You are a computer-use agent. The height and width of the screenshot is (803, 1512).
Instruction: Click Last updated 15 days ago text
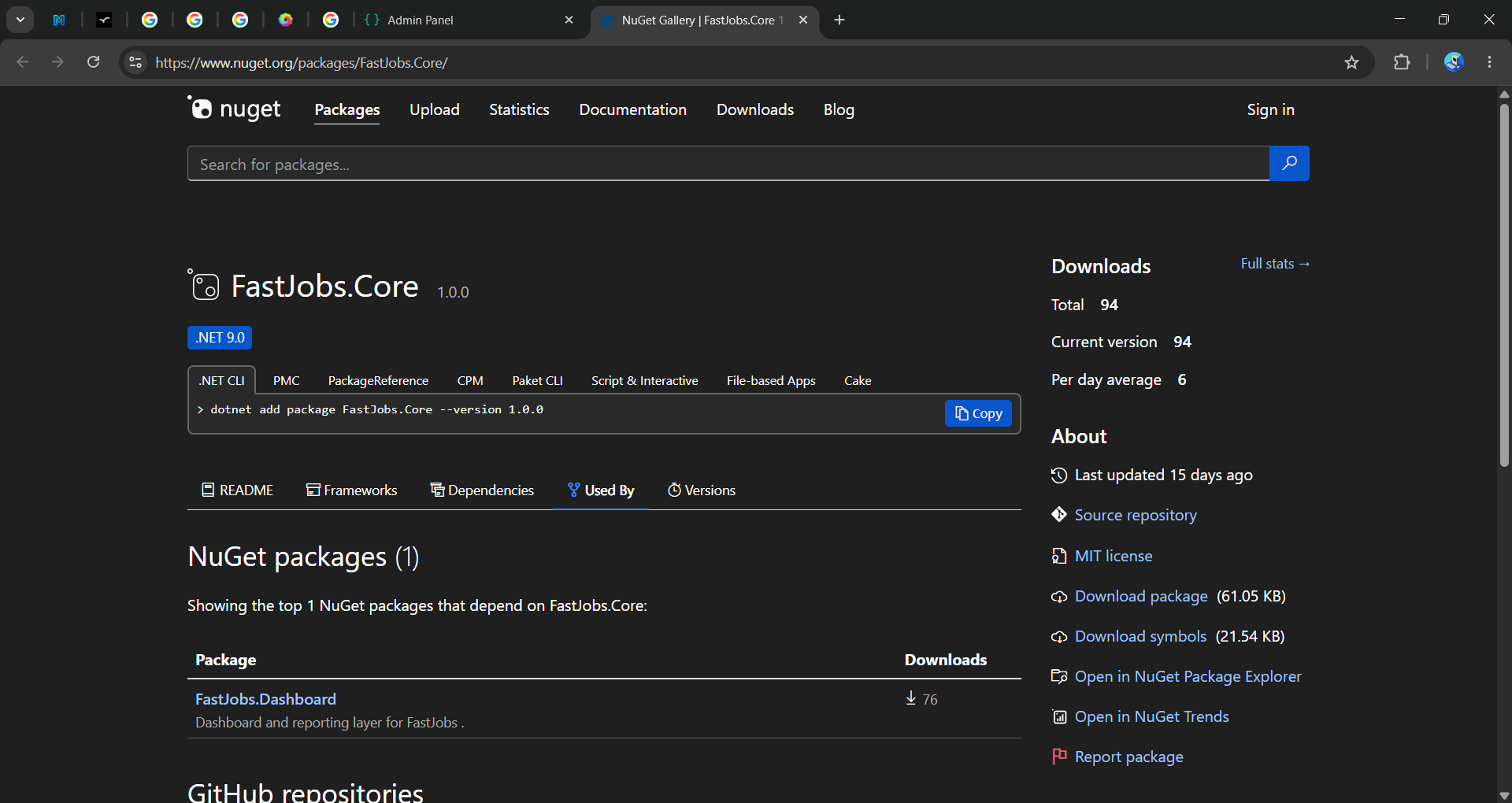(1163, 475)
